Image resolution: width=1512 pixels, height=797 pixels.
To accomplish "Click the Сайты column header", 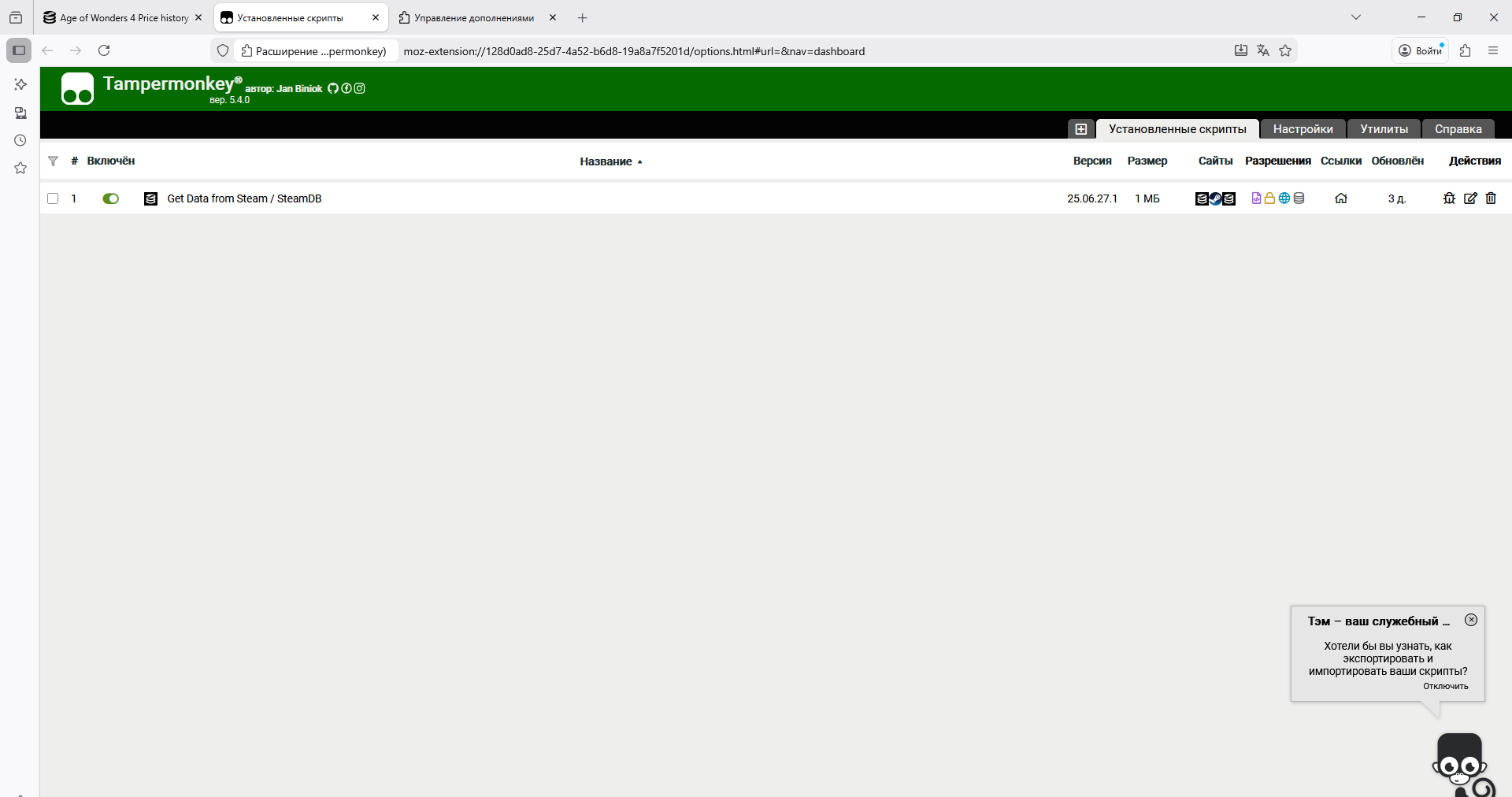I will [x=1216, y=161].
